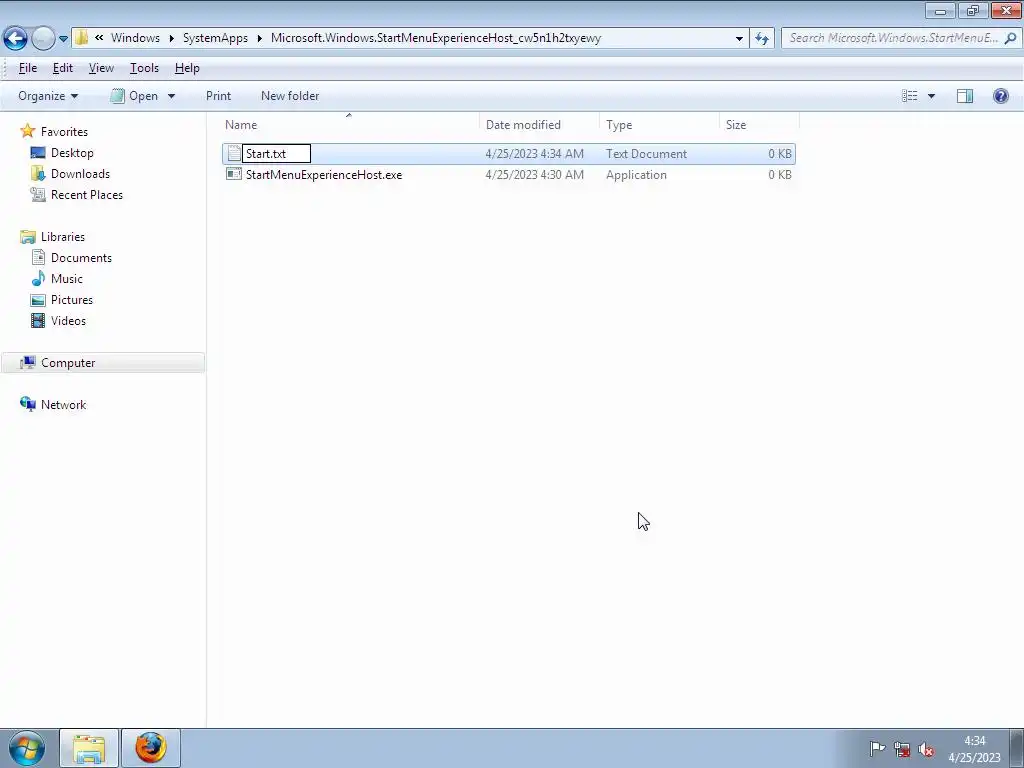Click the Application type cell
1024x768 pixels.
[637, 175]
